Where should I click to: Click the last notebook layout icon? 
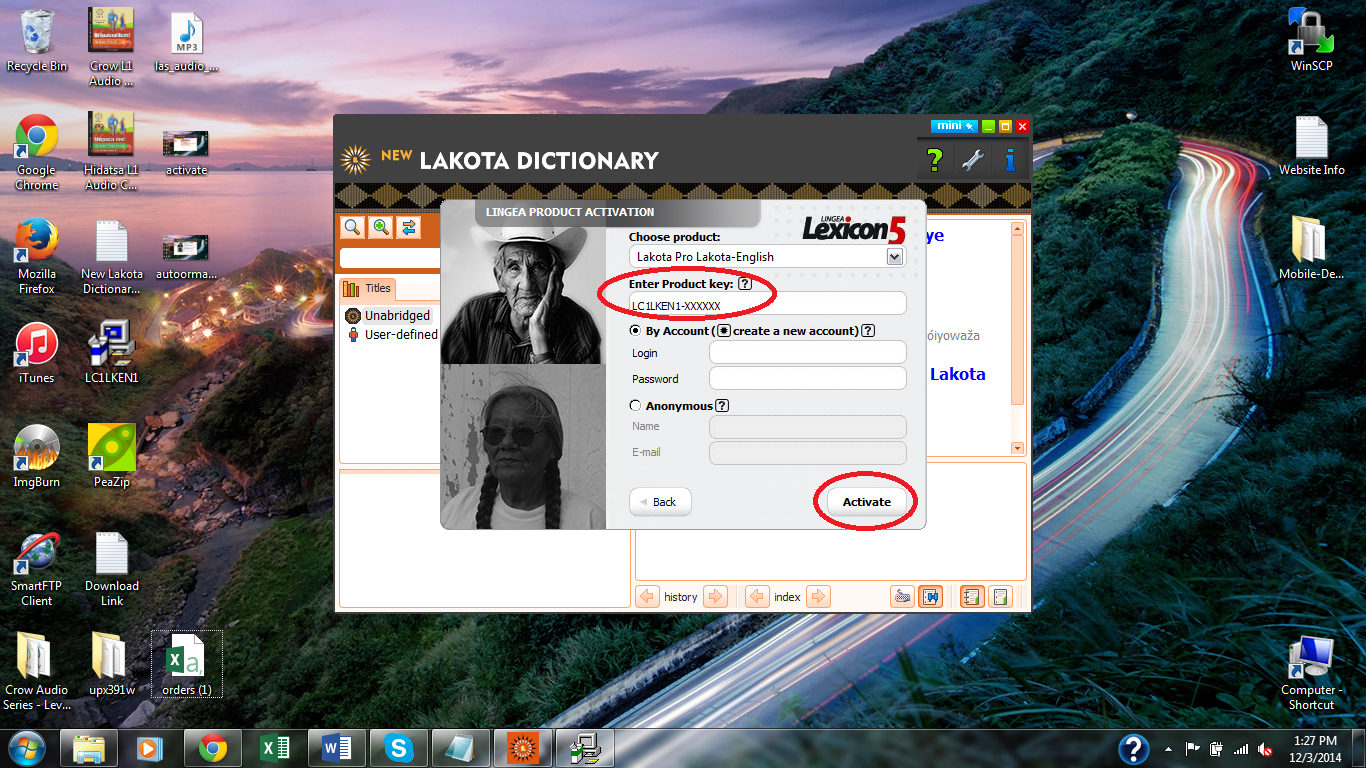click(1000, 597)
